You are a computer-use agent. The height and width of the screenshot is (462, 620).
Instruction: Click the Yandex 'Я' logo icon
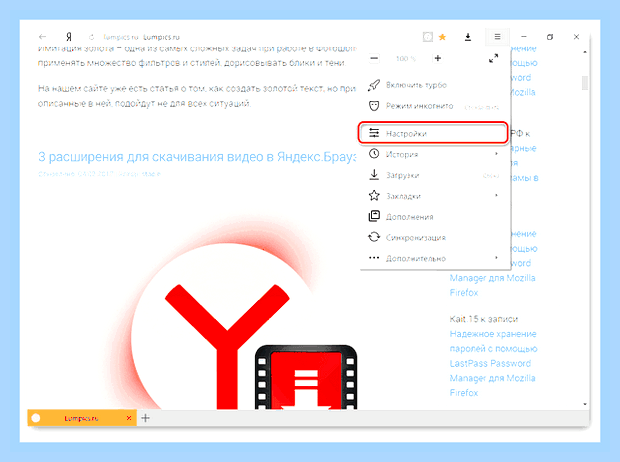pyautogui.click(x=69, y=37)
